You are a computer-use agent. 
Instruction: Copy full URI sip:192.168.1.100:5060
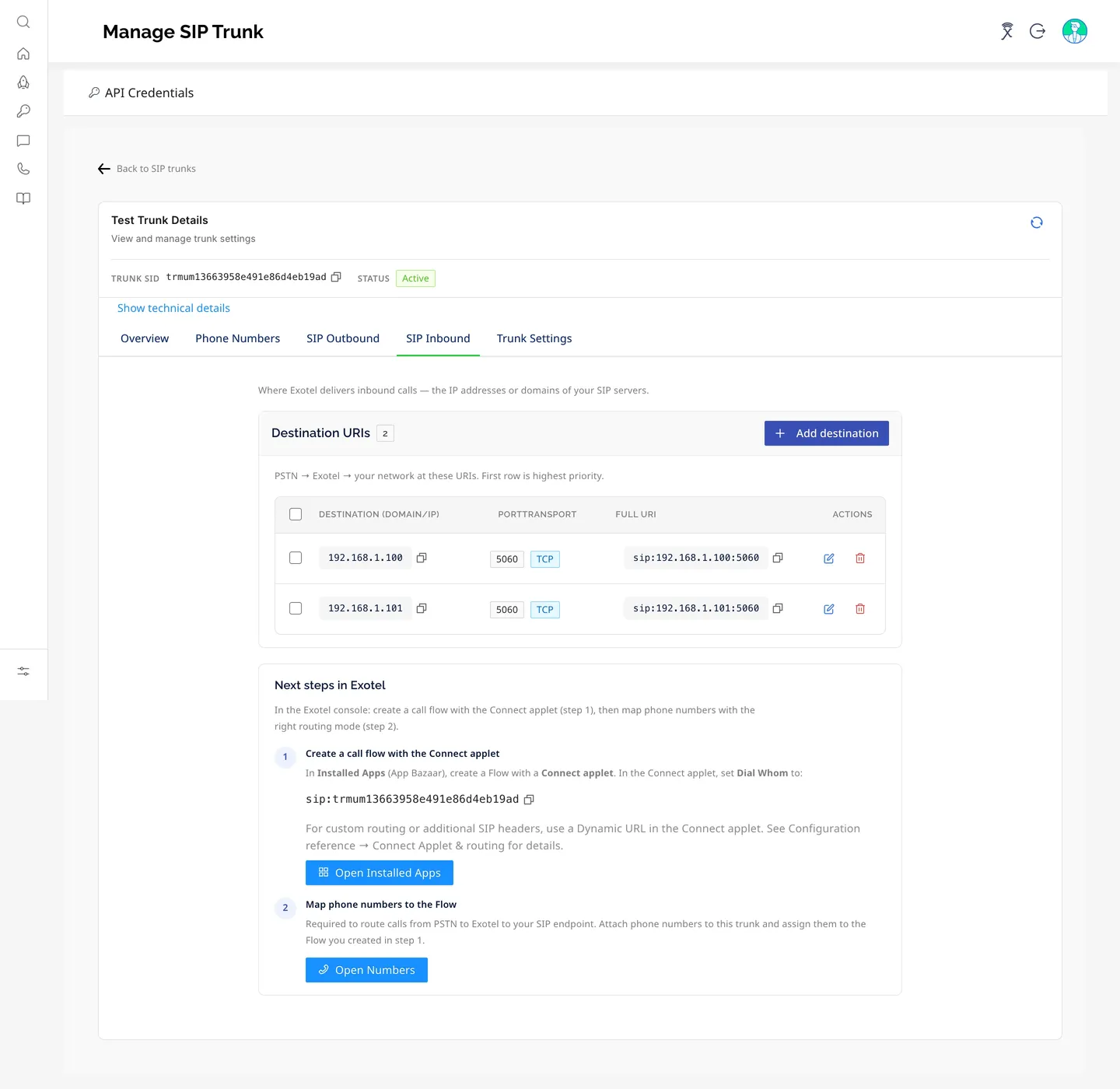click(x=778, y=558)
